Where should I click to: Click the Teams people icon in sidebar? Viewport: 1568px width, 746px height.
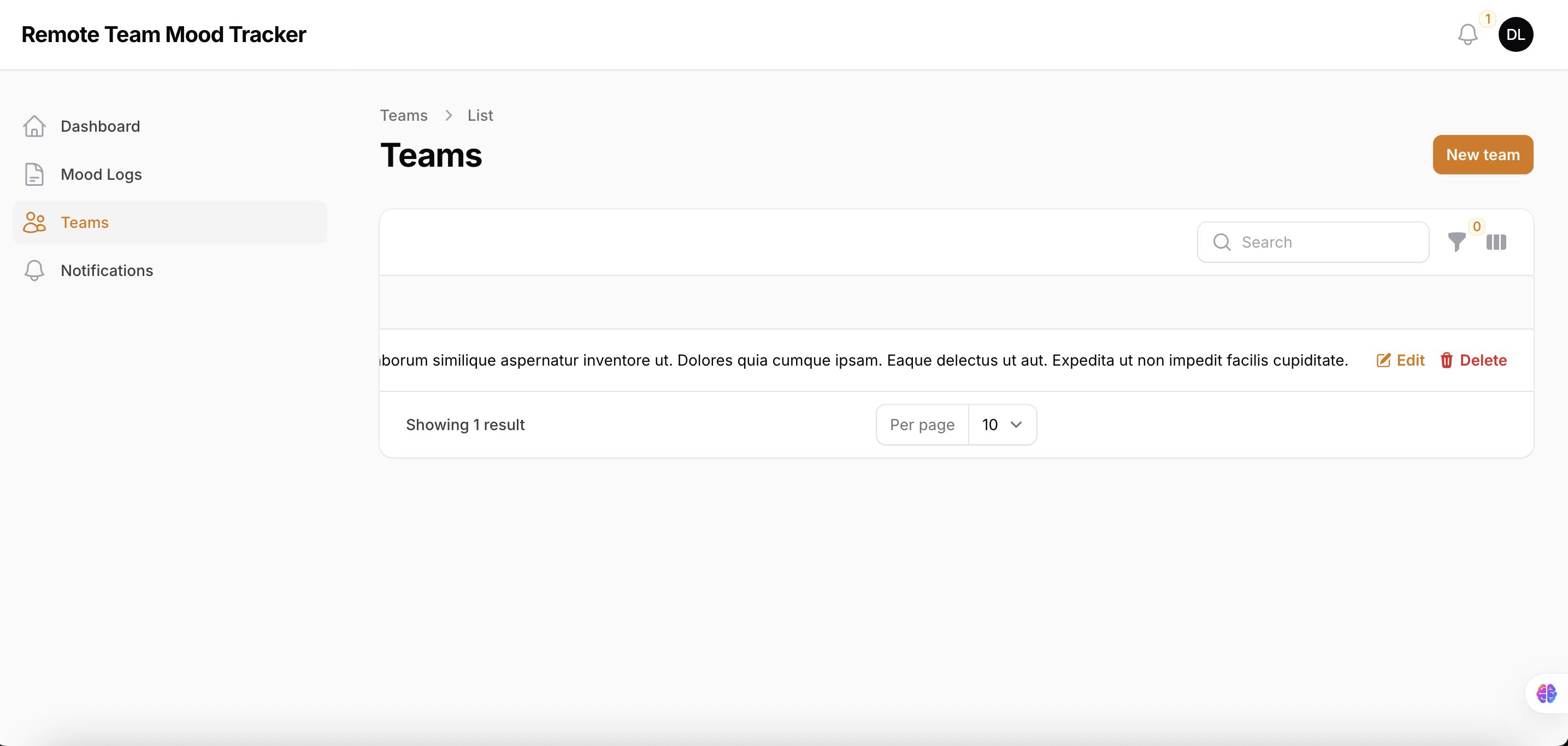34,222
